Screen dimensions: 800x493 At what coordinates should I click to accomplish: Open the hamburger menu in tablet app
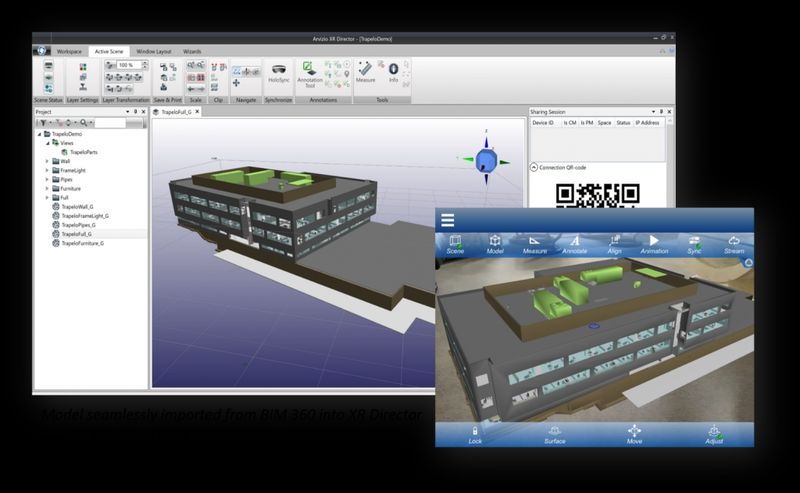(448, 220)
